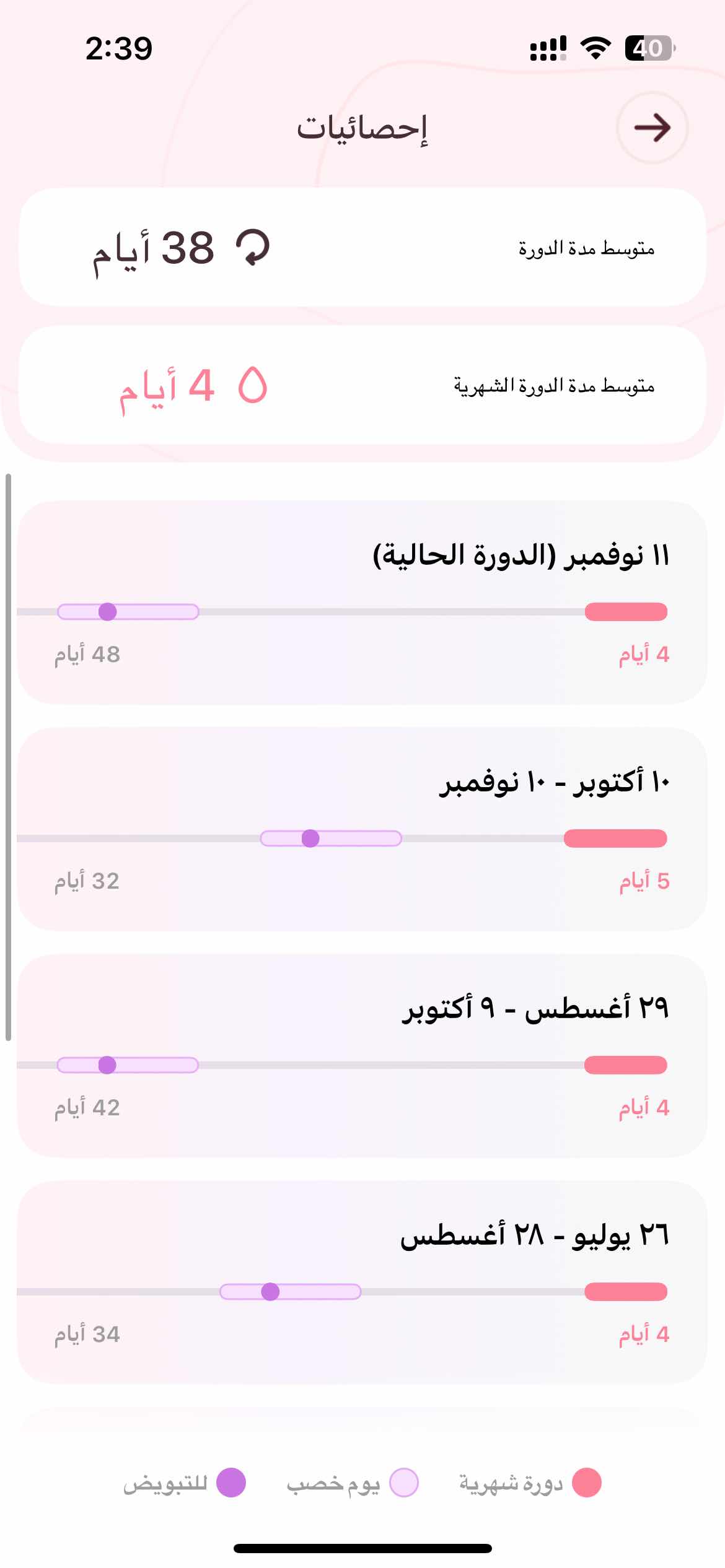The image size is (725, 1568).
Task: Select the 29 August to 9 October cycle
Action: point(362,1056)
